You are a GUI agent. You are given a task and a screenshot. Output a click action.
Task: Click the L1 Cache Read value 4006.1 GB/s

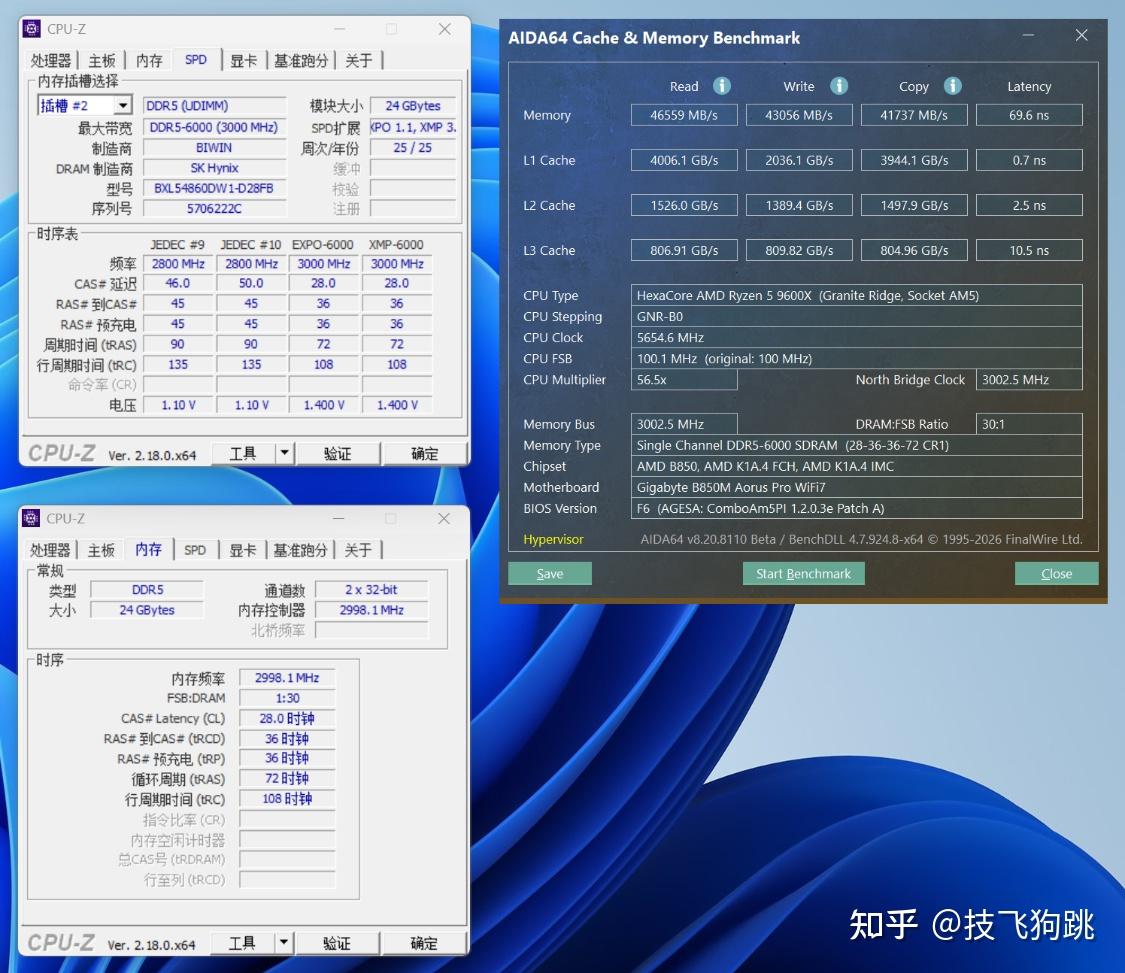[x=684, y=160]
